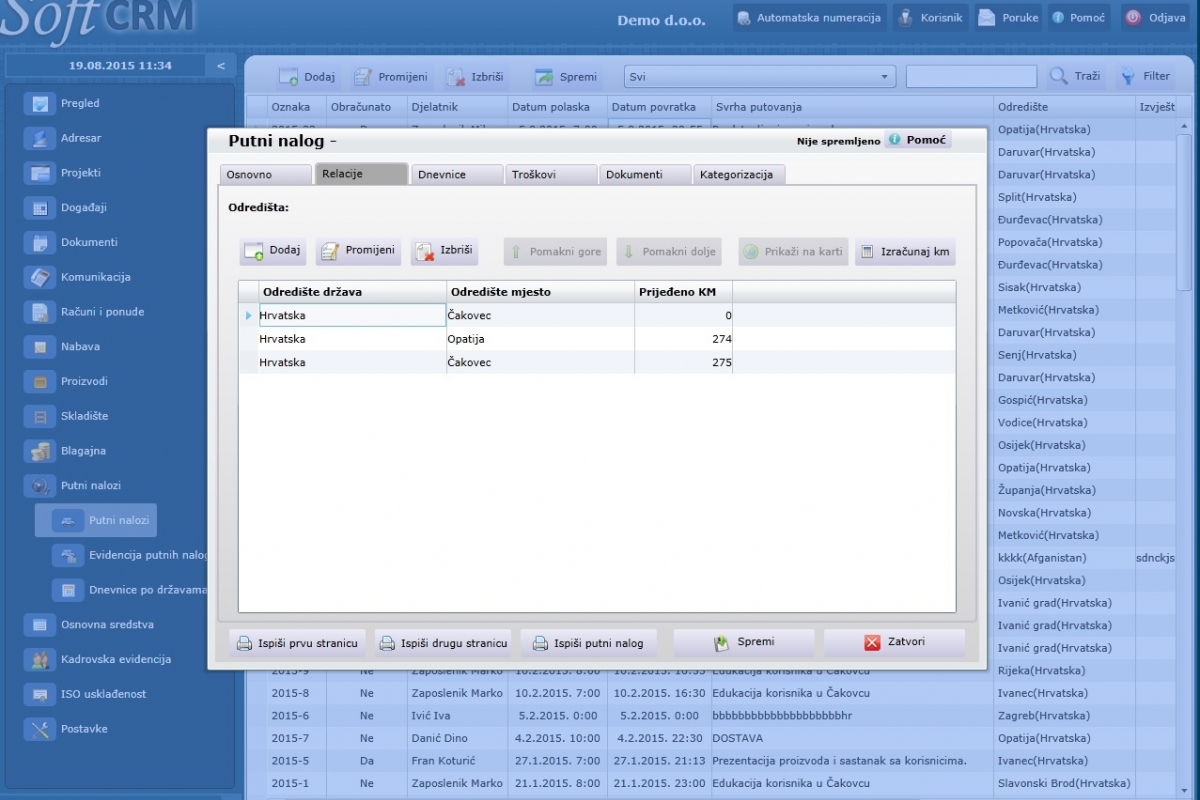The height and width of the screenshot is (800, 1200).
Task: Open the Troškovi tab
Action: pos(551,174)
